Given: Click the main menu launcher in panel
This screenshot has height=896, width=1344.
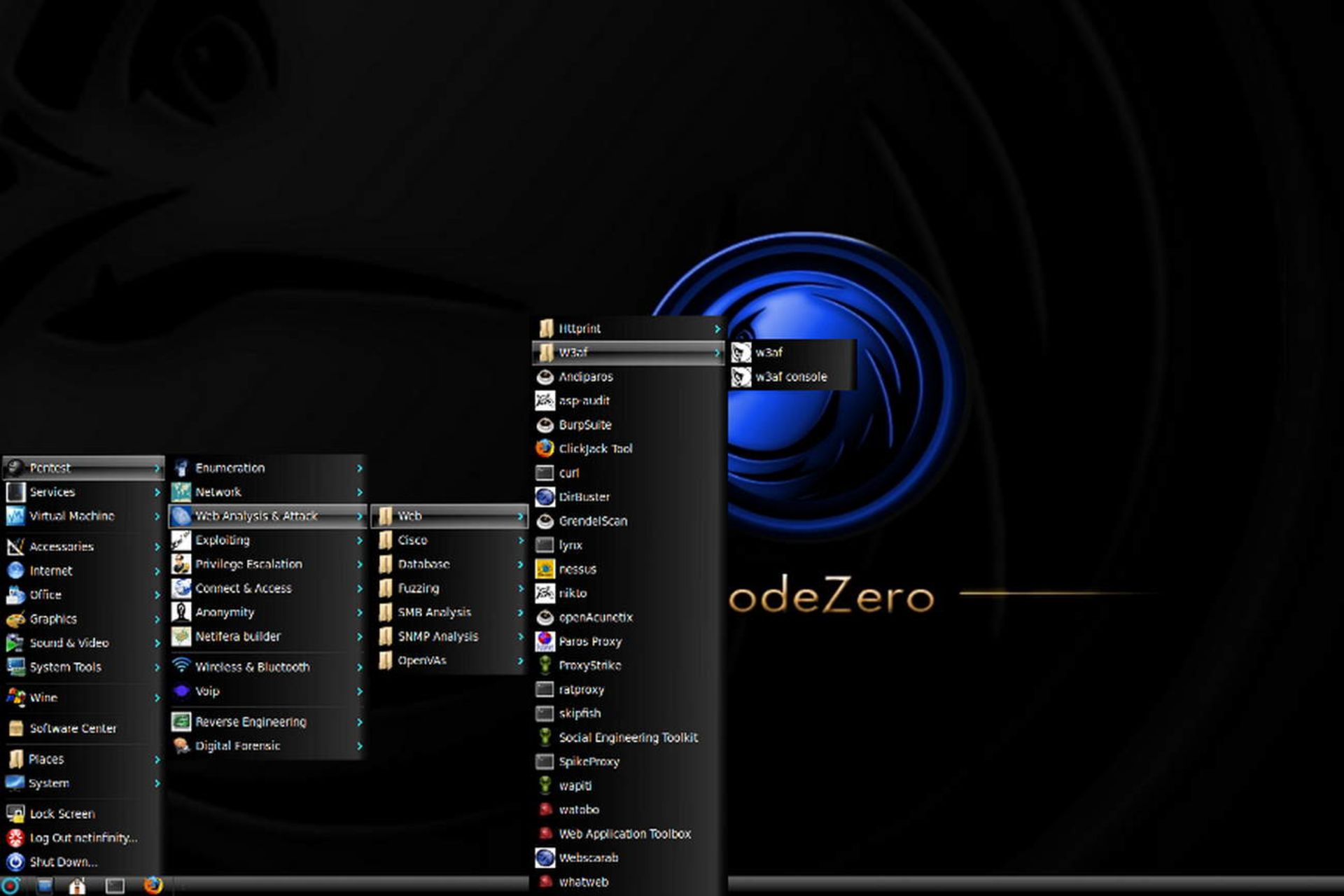Looking at the screenshot, I should tap(10, 886).
